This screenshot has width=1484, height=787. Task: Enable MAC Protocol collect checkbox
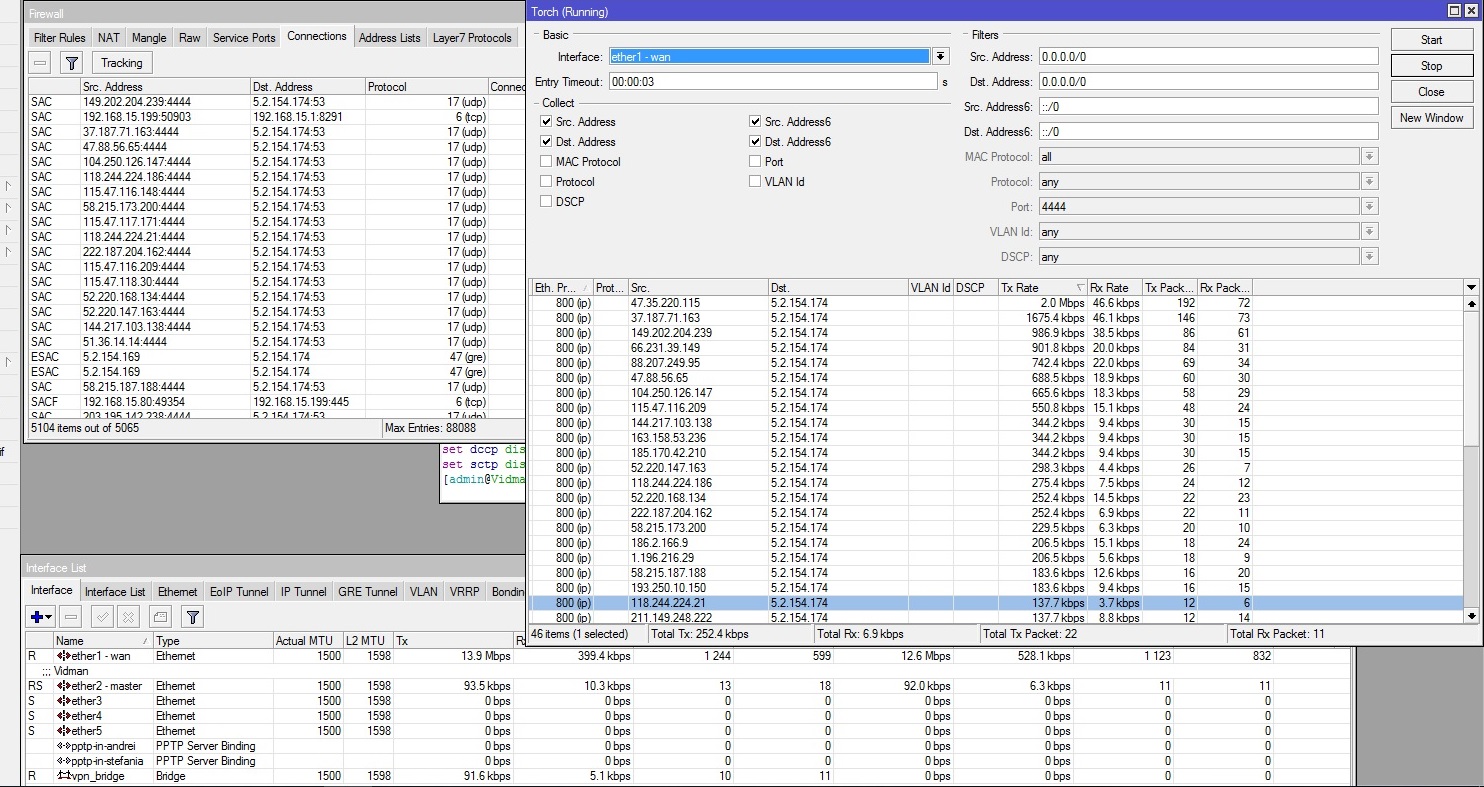tap(546, 162)
